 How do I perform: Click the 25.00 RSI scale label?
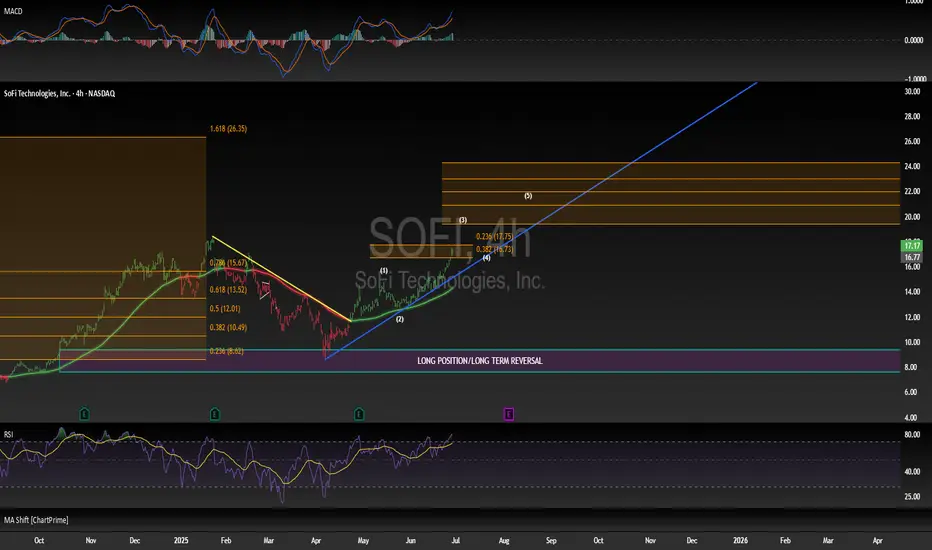(x=912, y=496)
